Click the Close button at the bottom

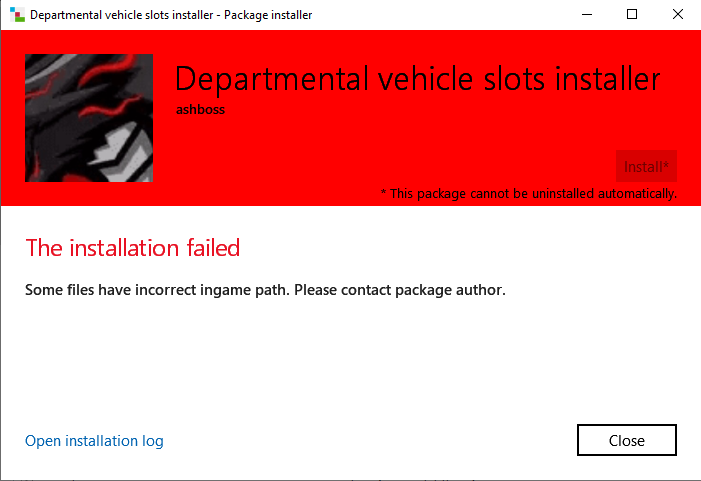tap(627, 440)
